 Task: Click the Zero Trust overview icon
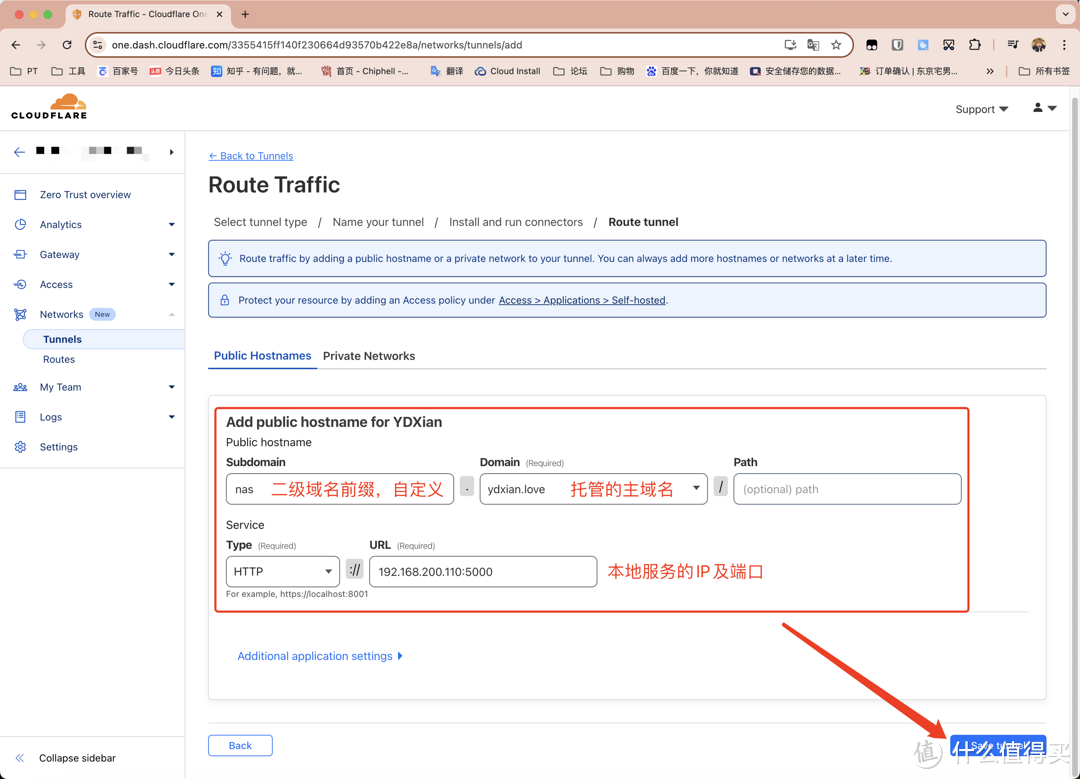point(20,195)
